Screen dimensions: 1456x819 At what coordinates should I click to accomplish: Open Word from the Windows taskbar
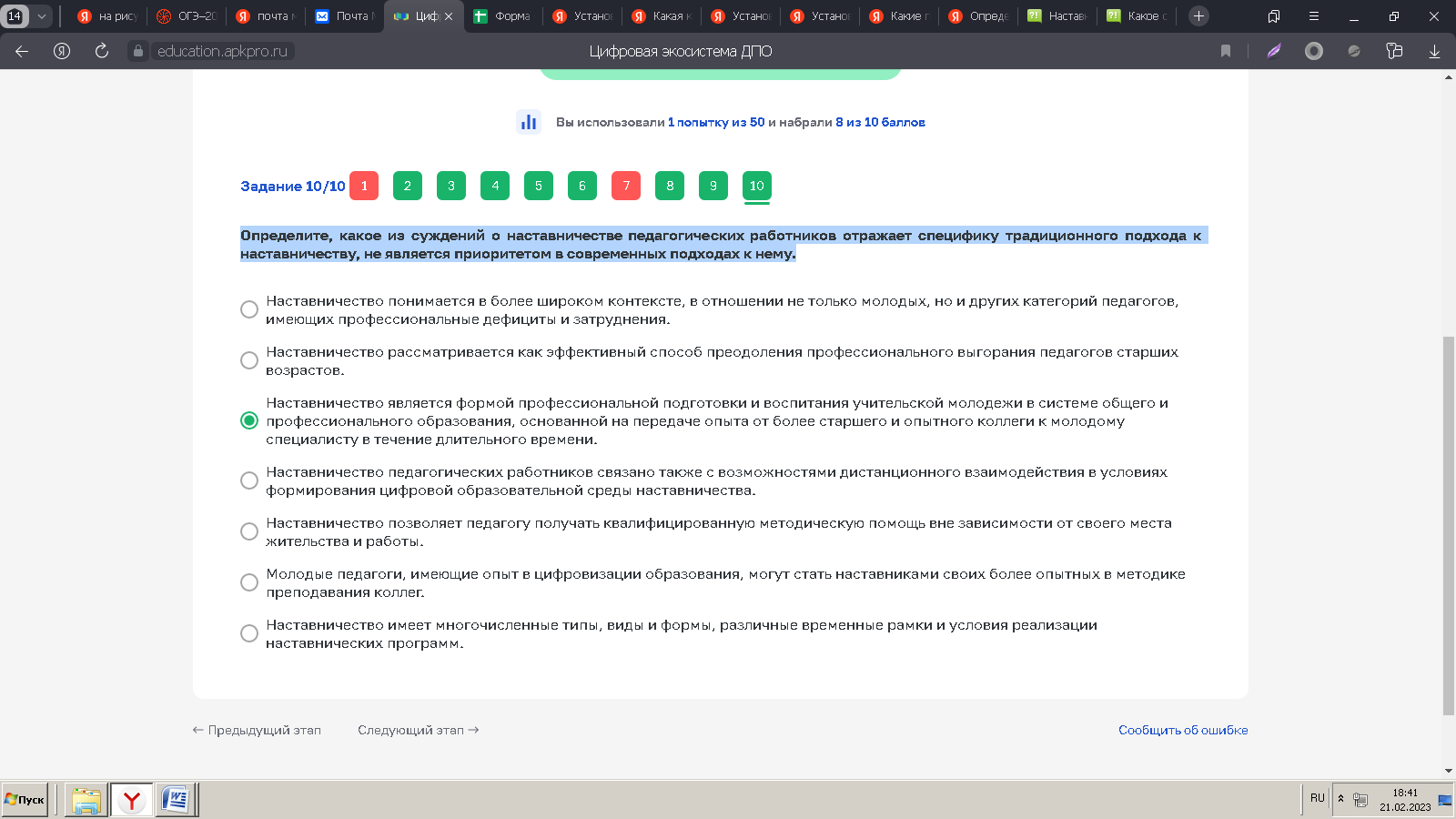click(175, 800)
